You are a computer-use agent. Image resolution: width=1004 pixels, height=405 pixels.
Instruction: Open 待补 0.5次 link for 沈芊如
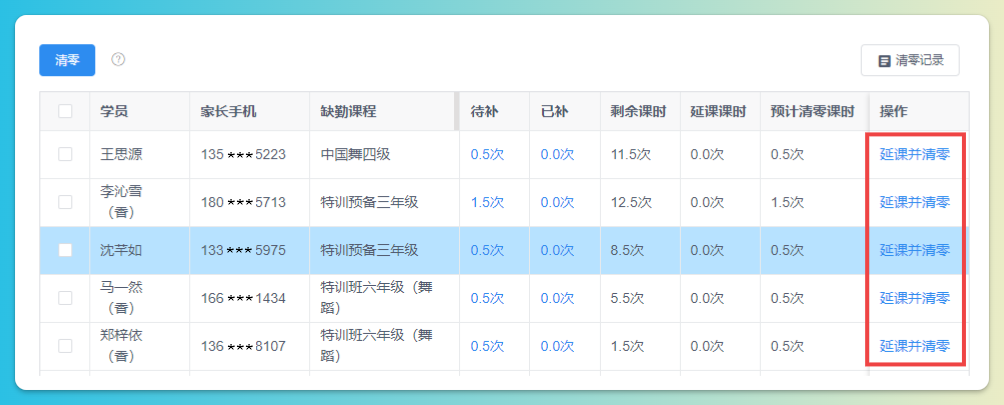pos(487,250)
